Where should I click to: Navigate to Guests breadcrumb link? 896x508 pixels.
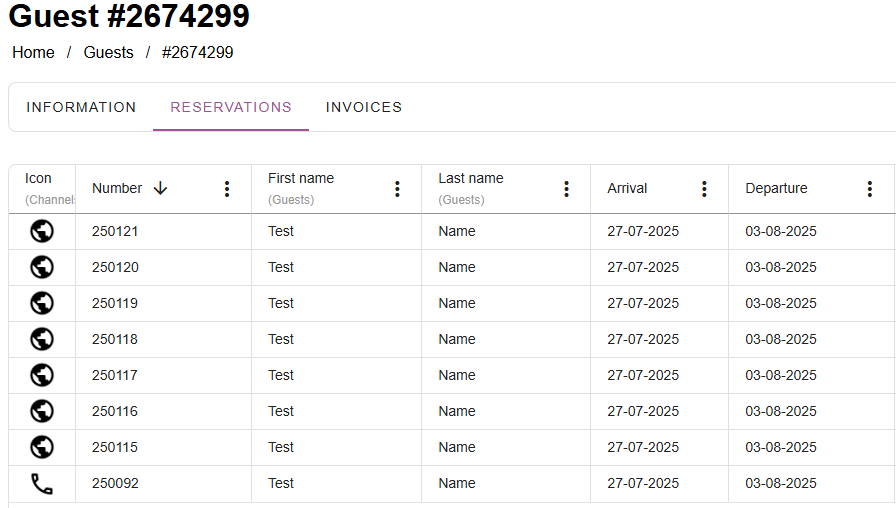108,52
